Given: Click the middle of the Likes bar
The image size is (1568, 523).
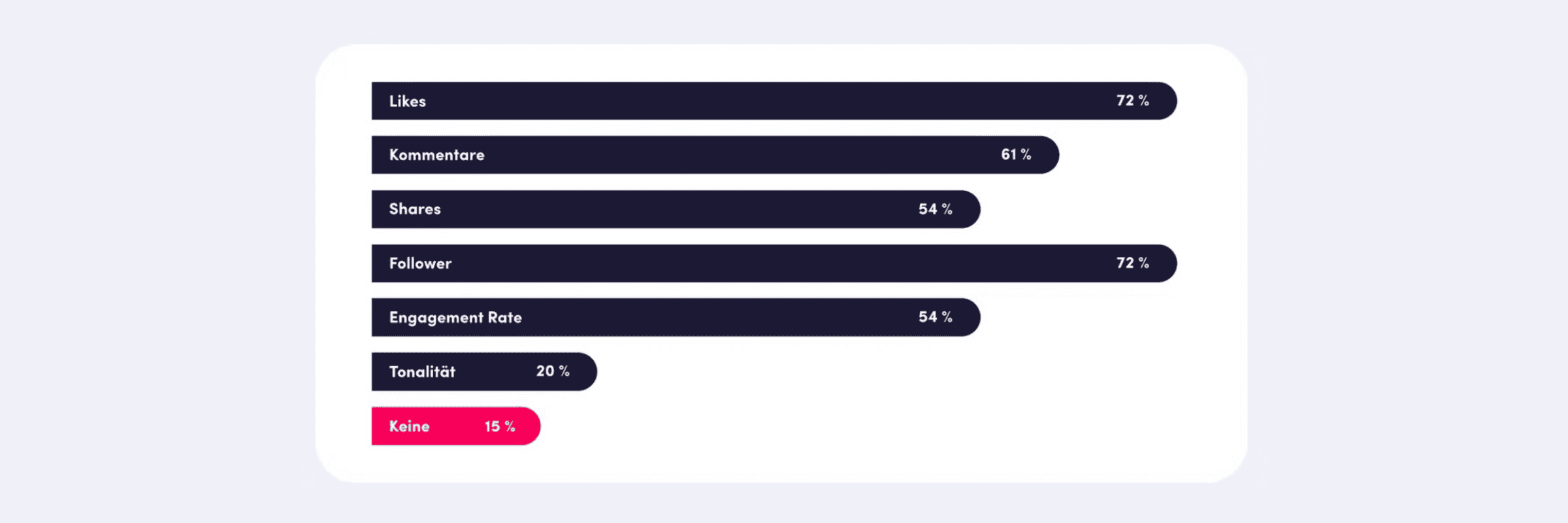Looking at the screenshot, I should pyautogui.click(x=774, y=101).
